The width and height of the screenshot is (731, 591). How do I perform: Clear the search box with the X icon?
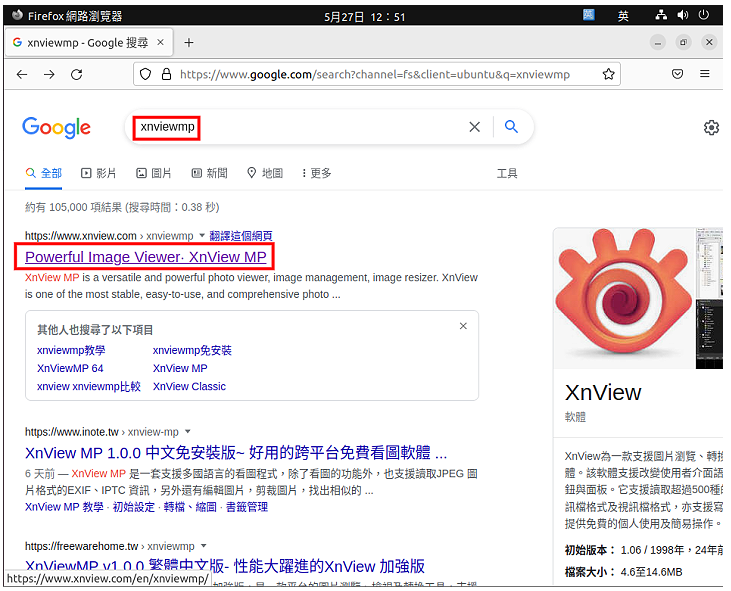pyautogui.click(x=475, y=127)
